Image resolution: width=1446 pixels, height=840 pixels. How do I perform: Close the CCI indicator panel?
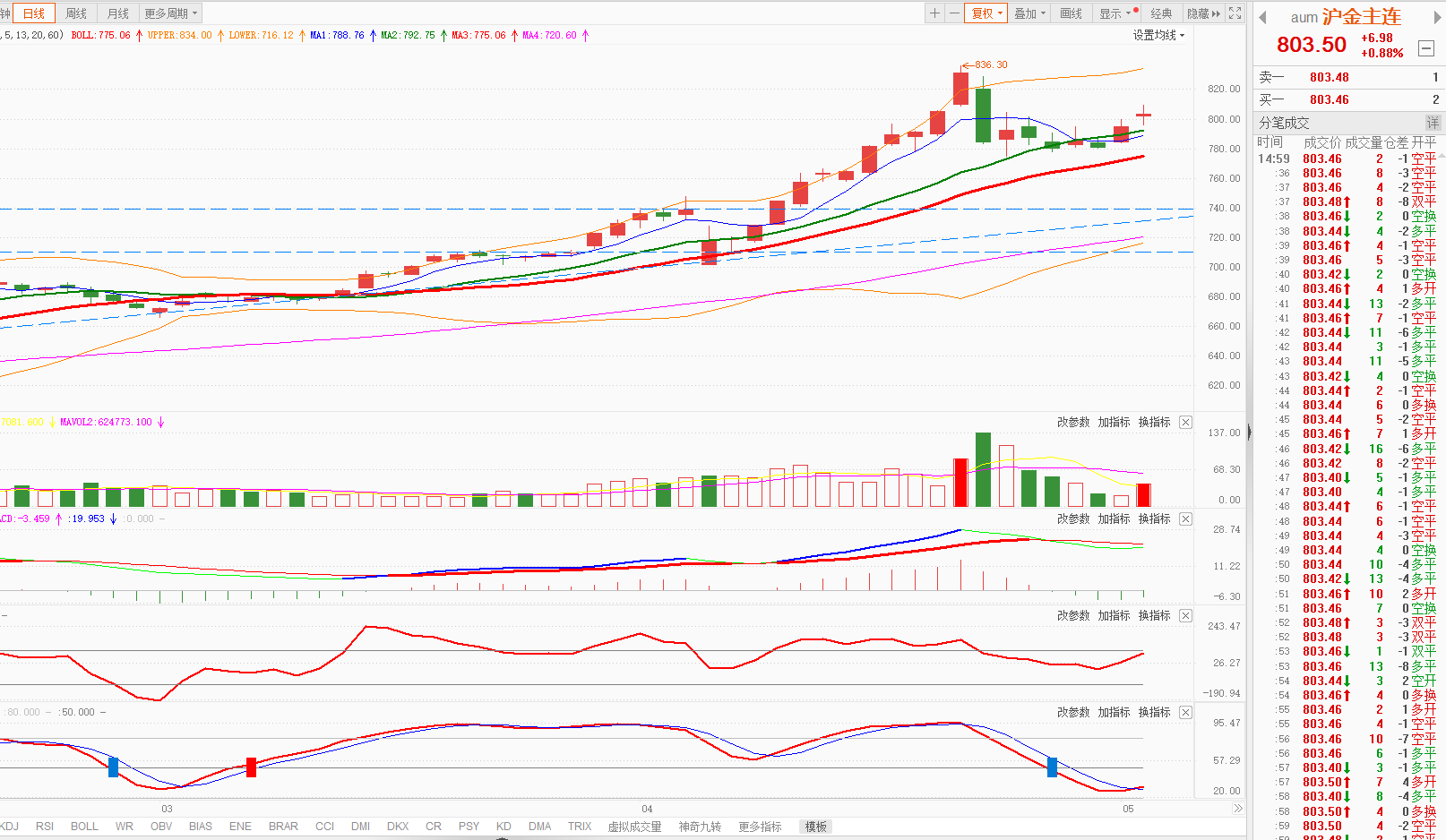(x=1185, y=615)
